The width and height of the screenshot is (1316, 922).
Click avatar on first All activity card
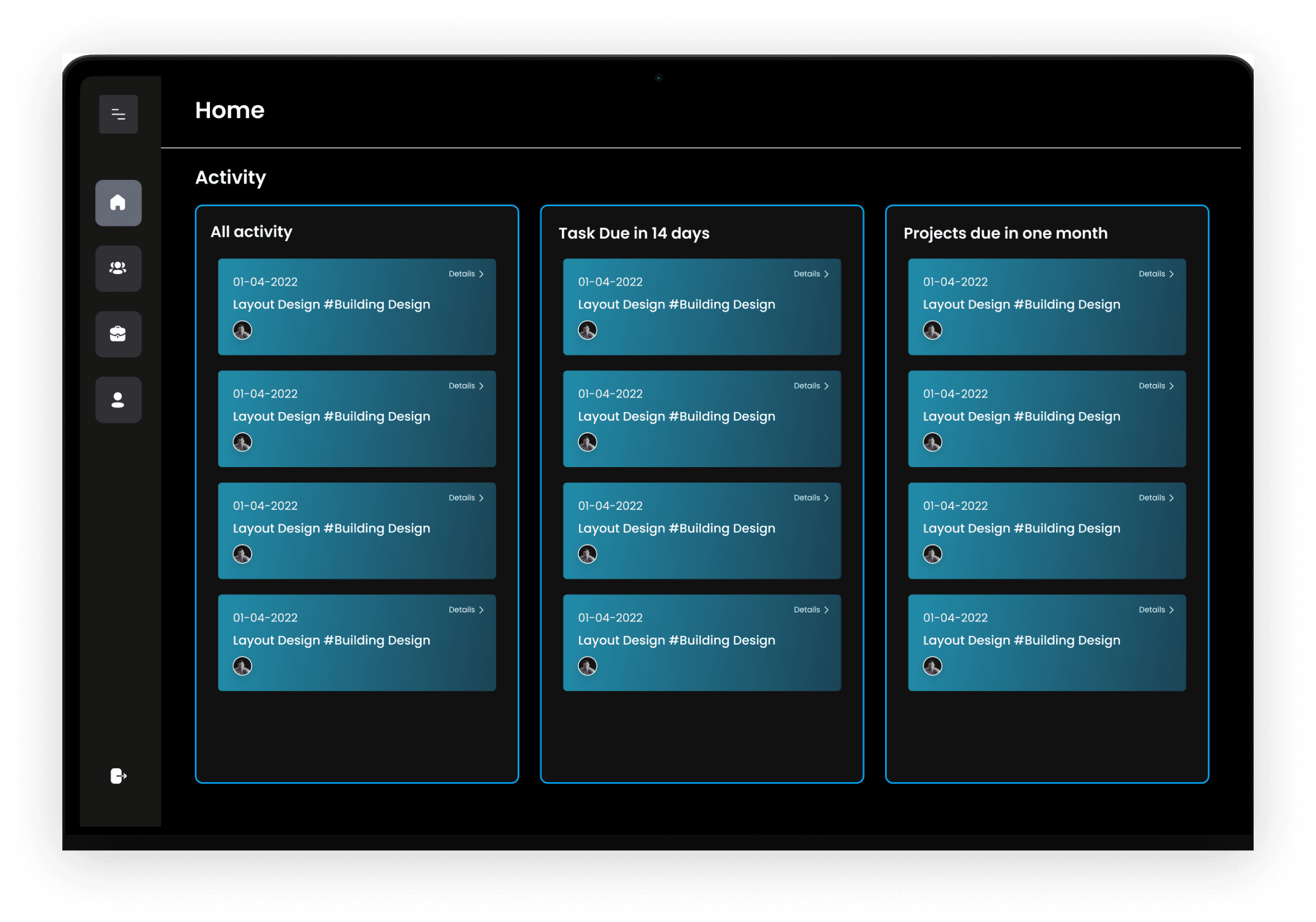(243, 330)
